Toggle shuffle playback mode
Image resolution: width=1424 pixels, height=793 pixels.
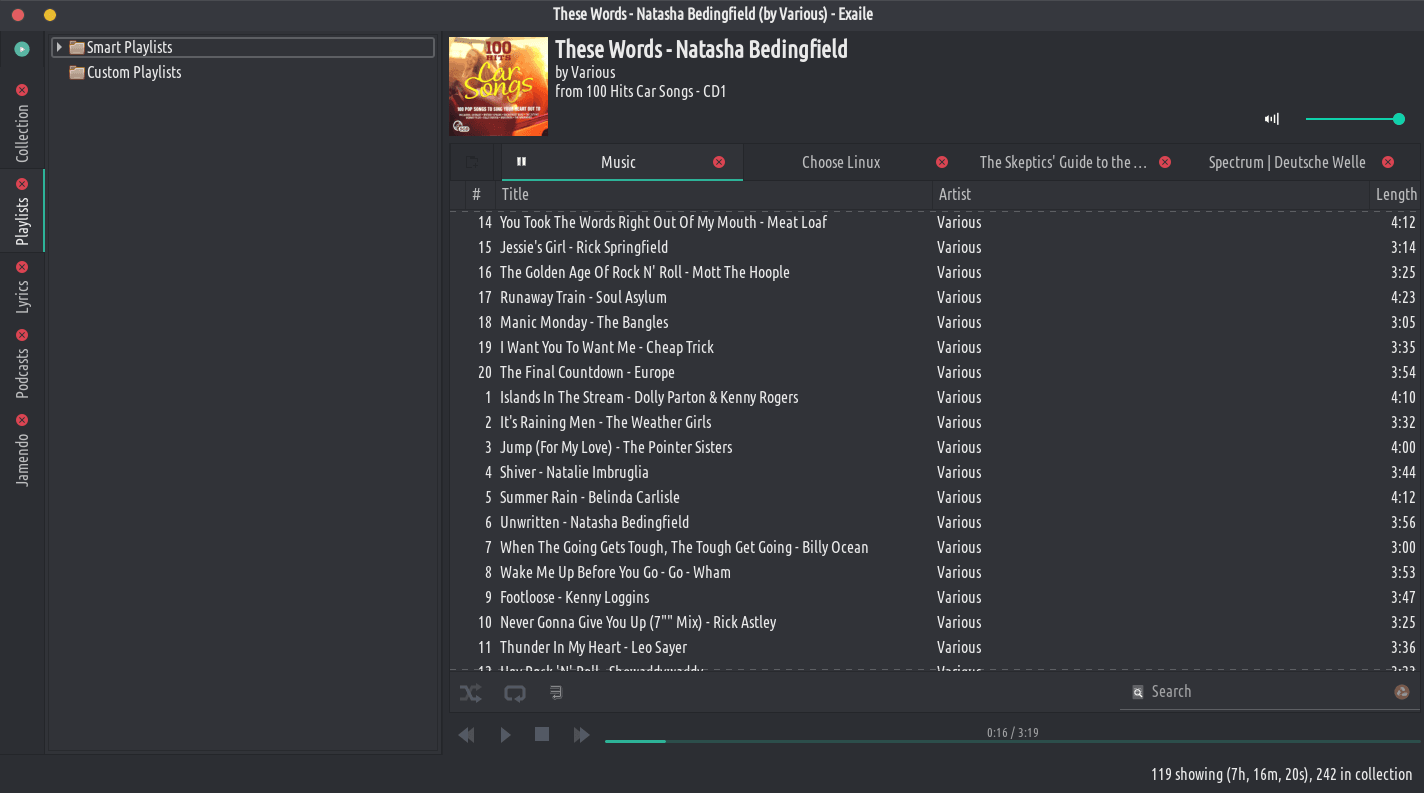click(470, 692)
